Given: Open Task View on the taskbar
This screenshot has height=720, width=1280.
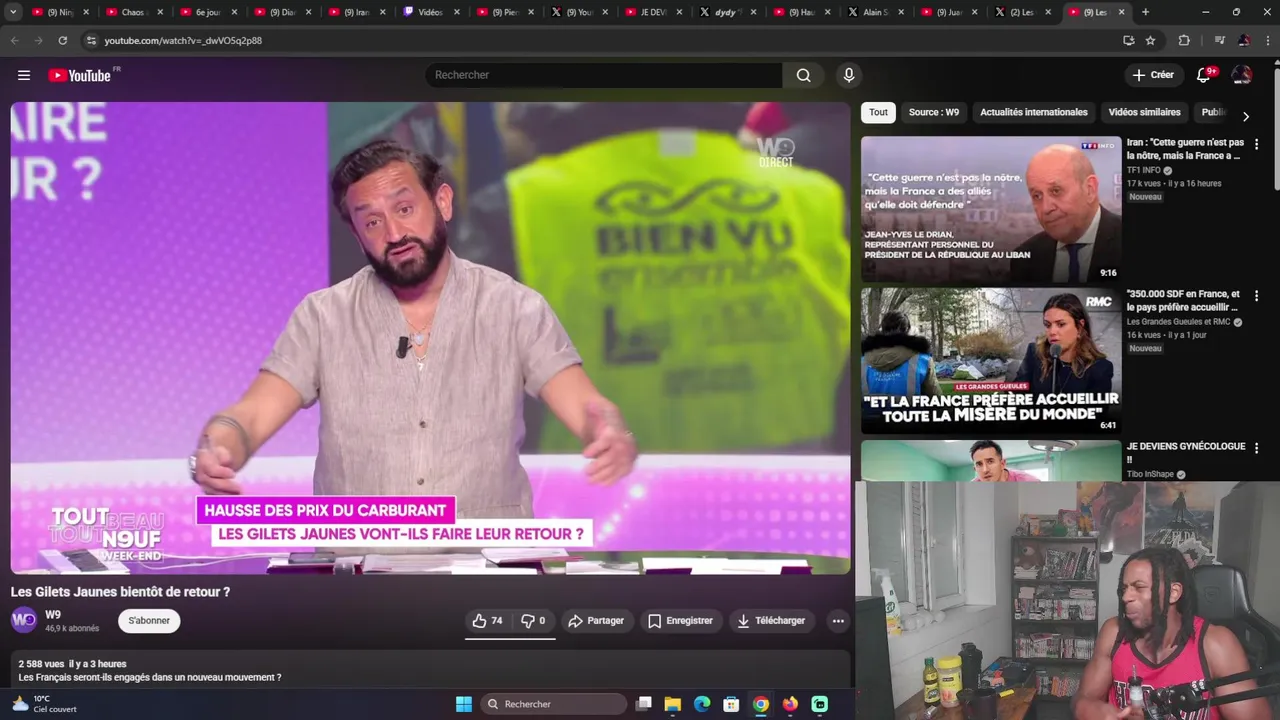Looking at the screenshot, I should pyautogui.click(x=644, y=704).
